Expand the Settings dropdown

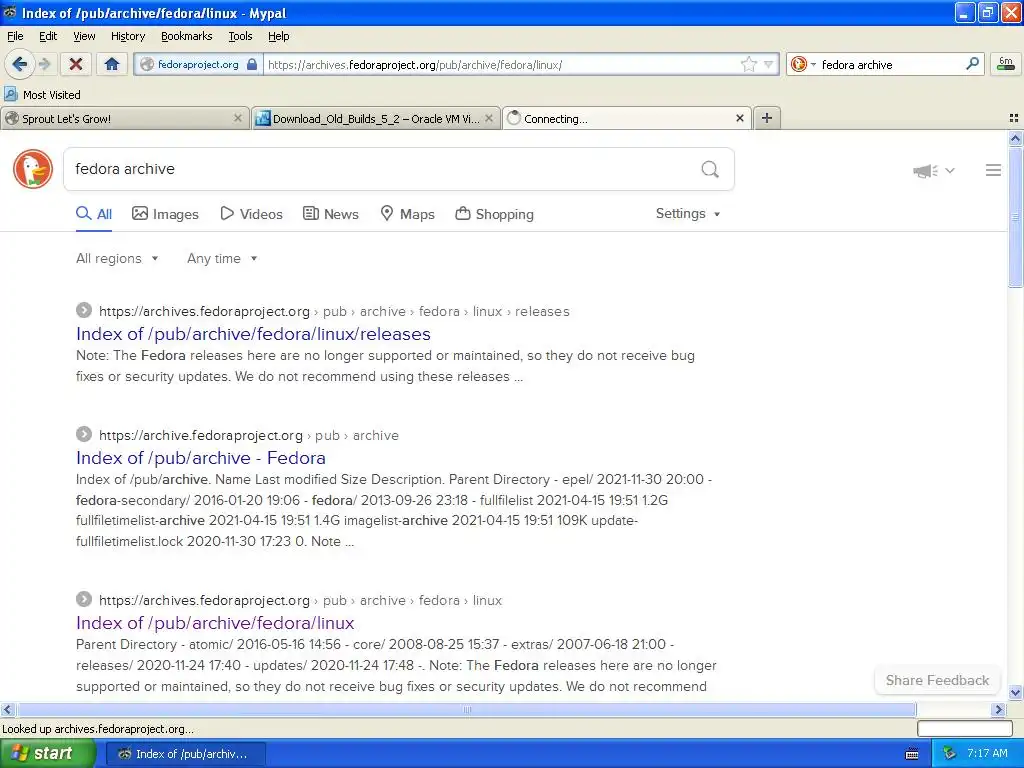688,214
